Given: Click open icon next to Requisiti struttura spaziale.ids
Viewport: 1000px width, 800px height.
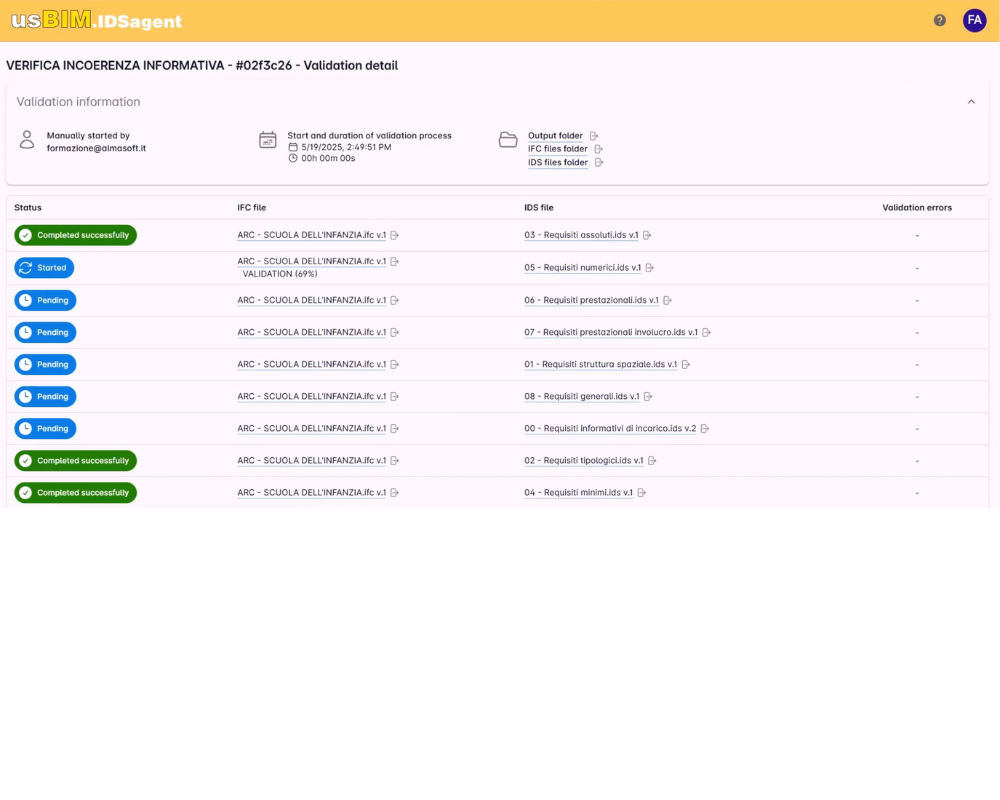Looking at the screenshot, I should [x=686, y=364].
